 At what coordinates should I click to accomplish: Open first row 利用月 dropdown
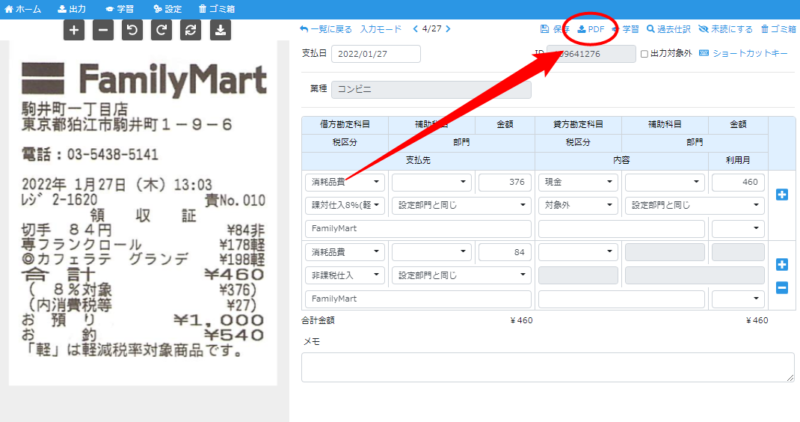coord(738,229)
